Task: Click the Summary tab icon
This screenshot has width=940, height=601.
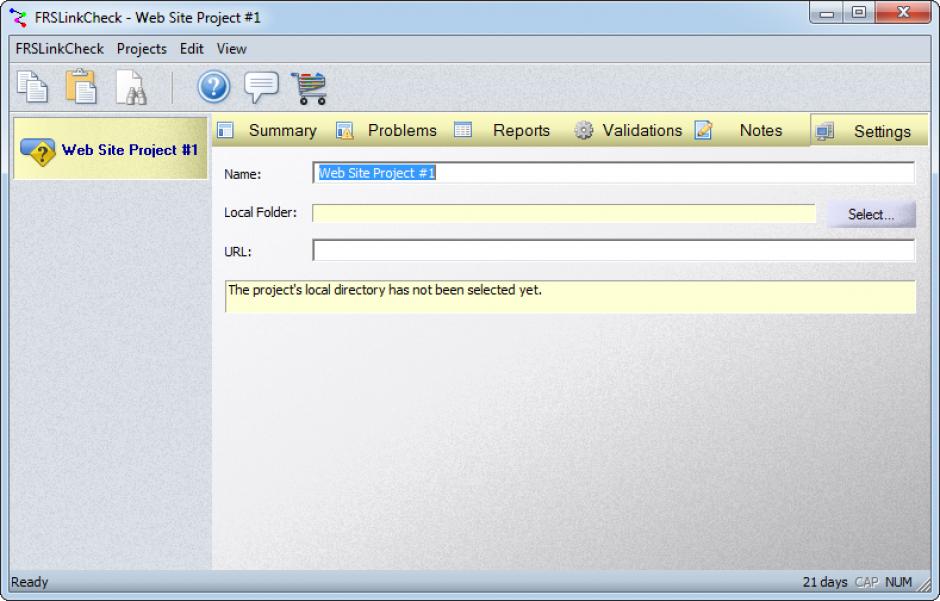Action: [x=225, y=130]
